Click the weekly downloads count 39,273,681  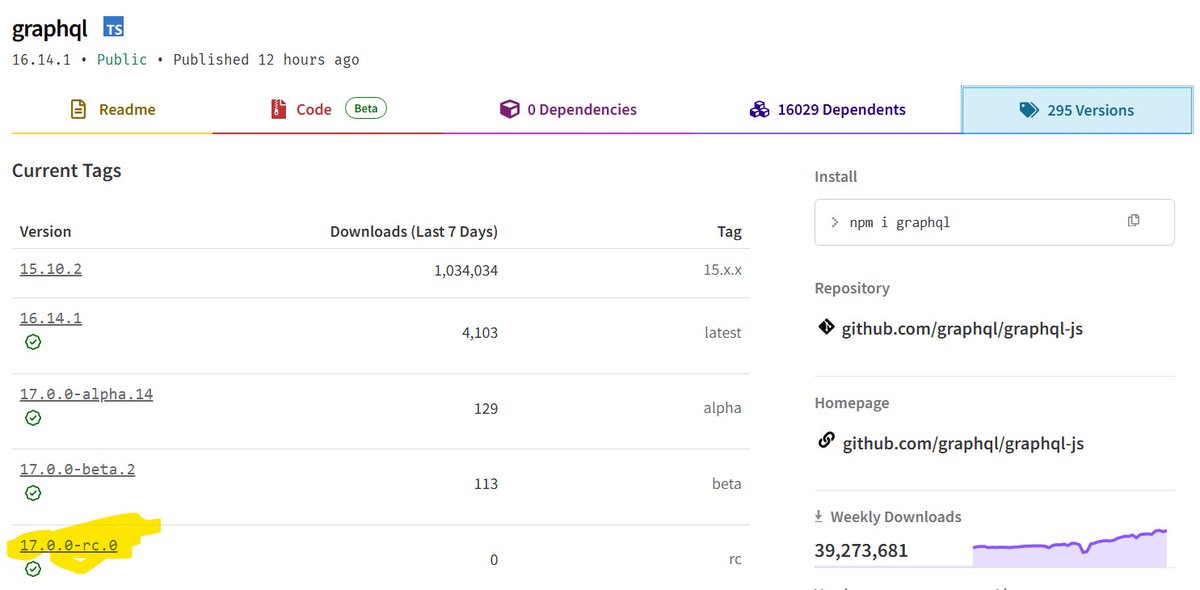[861, 550]
